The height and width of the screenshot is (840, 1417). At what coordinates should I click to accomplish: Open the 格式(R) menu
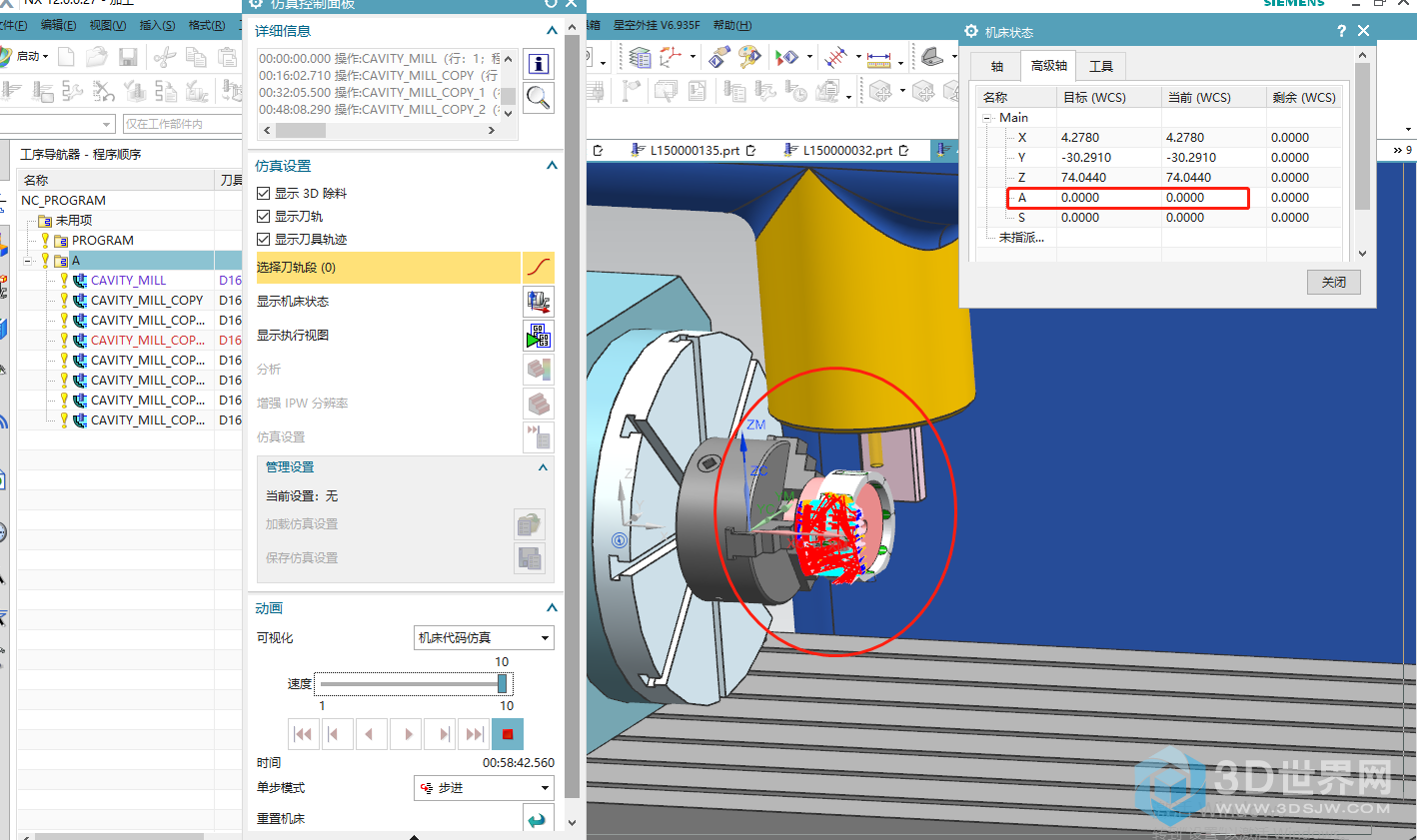coord(207,25)
